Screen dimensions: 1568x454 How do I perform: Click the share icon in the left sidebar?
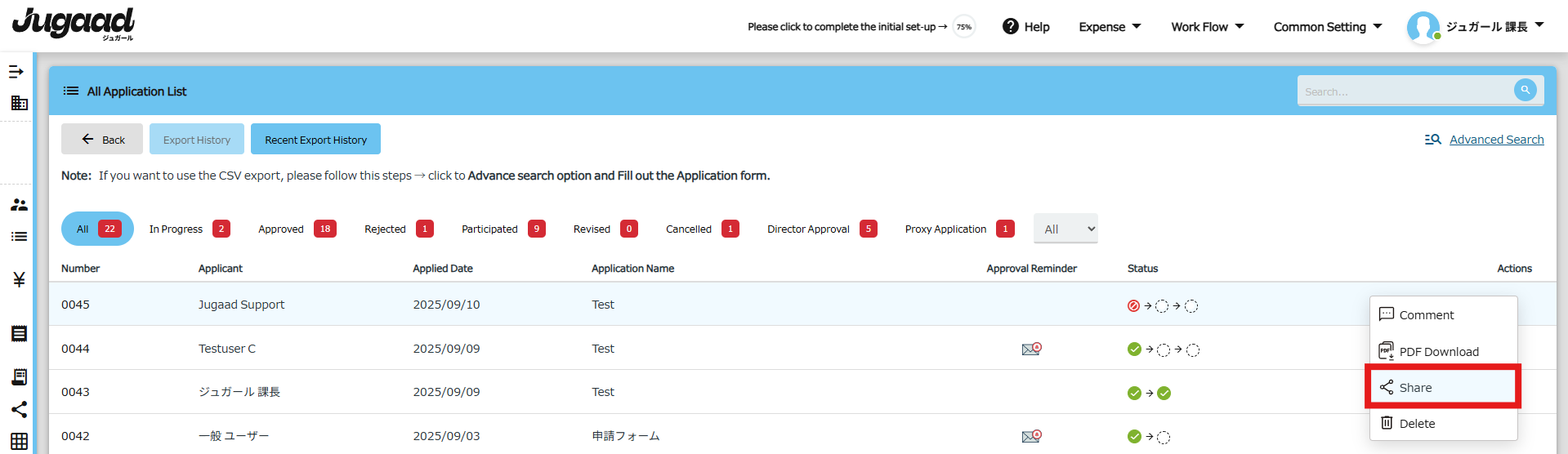click(x=19, y=409)
